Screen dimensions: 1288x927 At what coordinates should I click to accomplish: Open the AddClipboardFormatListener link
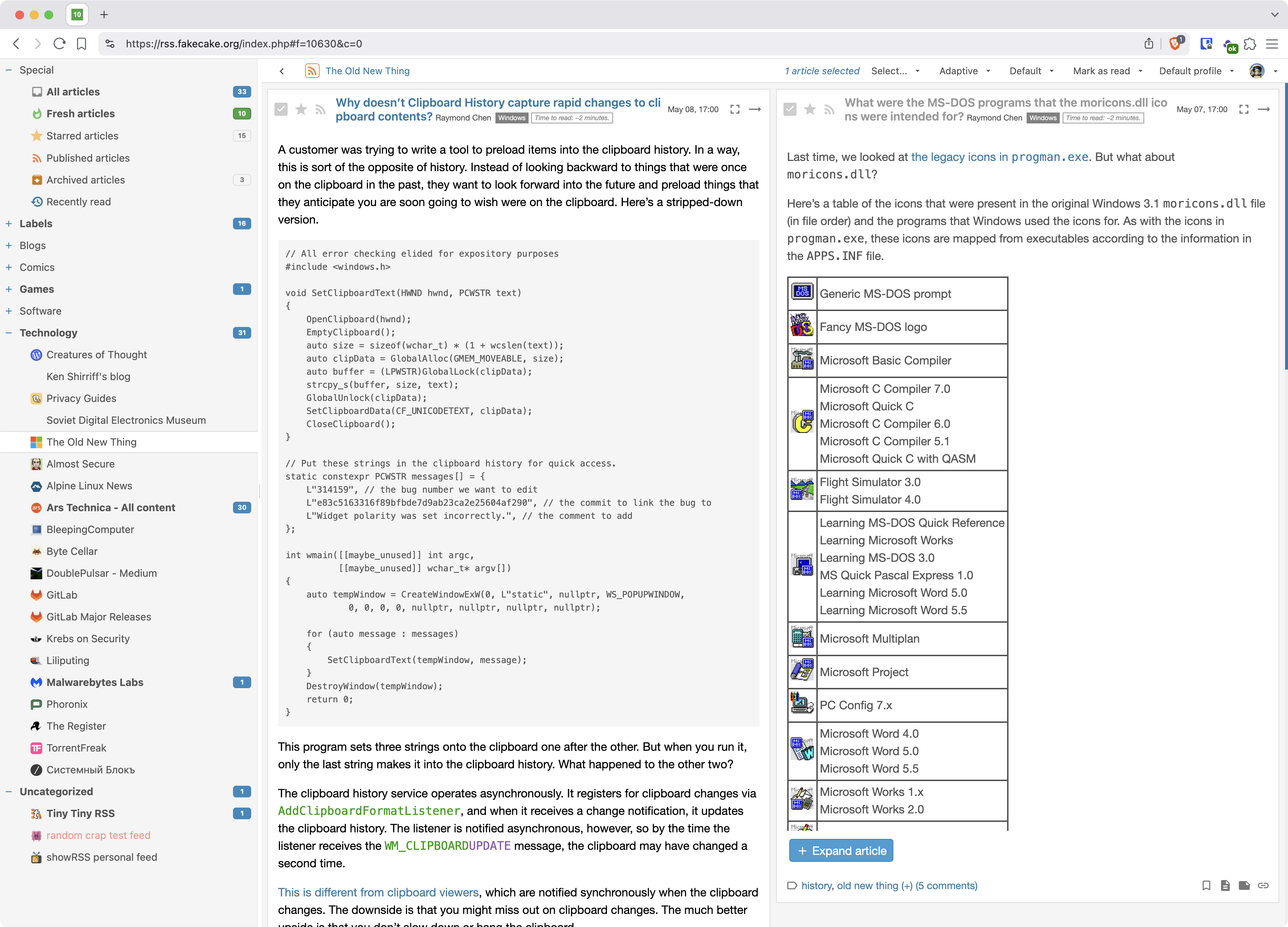point(368,810)
